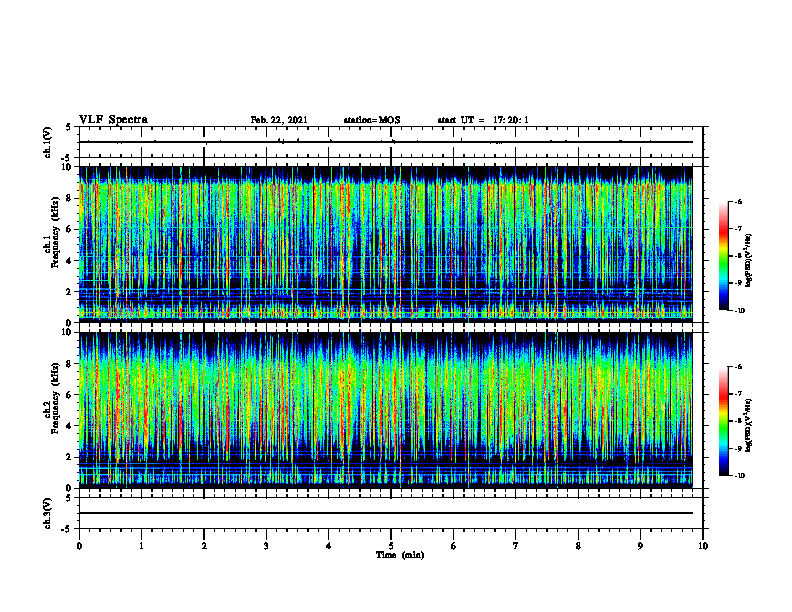This screenshot has height=612, width=792.
Task: Click inside the ch.1 spectrogram panel
Action: tap(386, 244)
